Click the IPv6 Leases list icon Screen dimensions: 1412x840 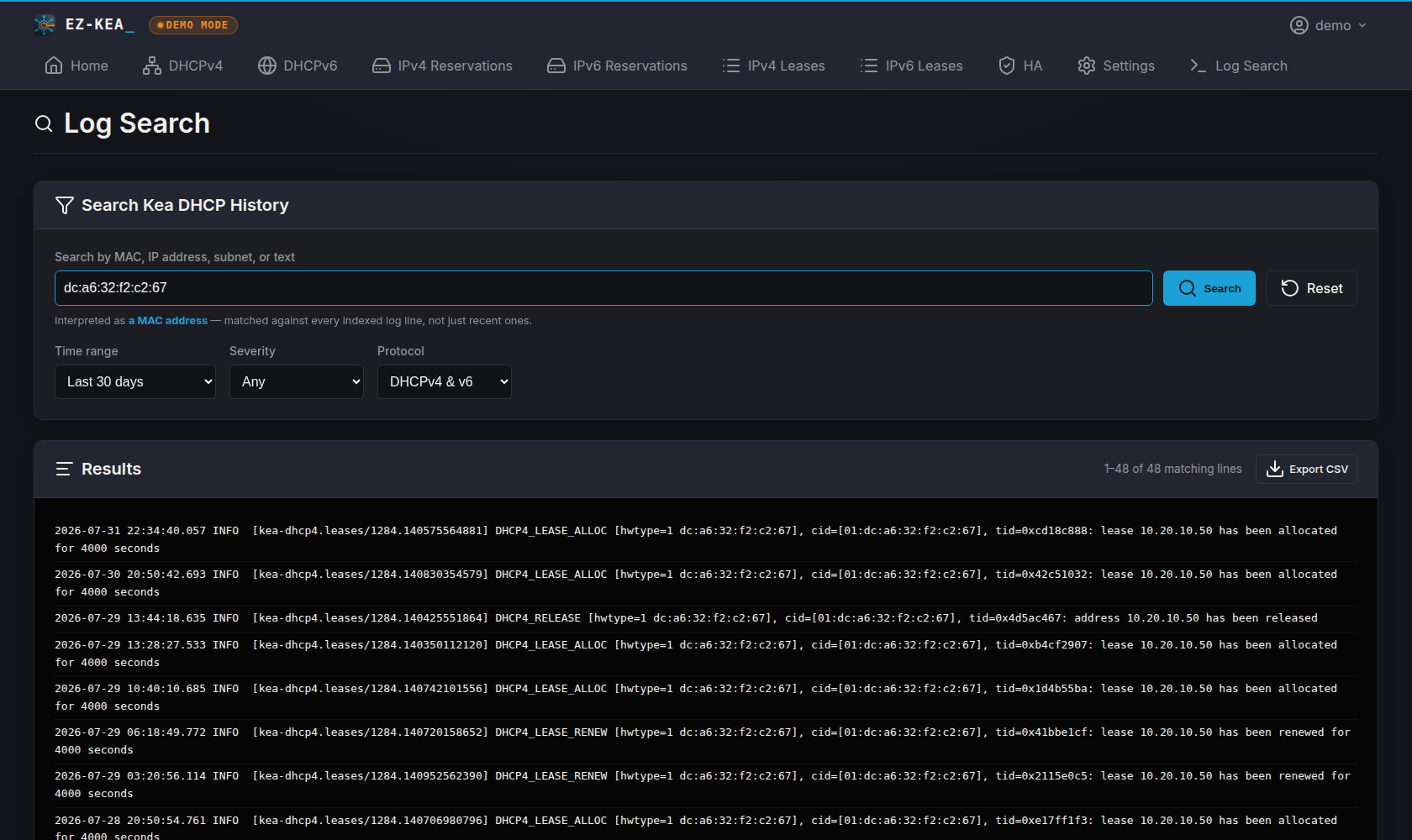click(869, 66)
